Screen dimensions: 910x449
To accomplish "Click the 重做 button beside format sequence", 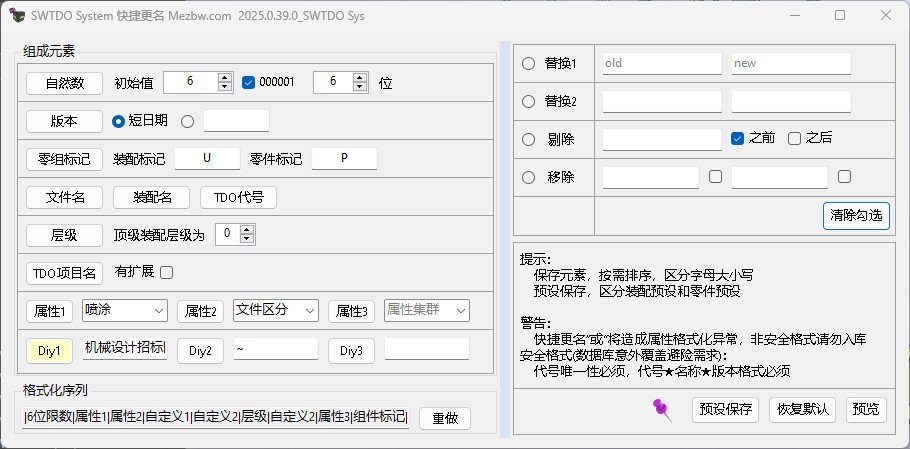I will tap(444, 418).
